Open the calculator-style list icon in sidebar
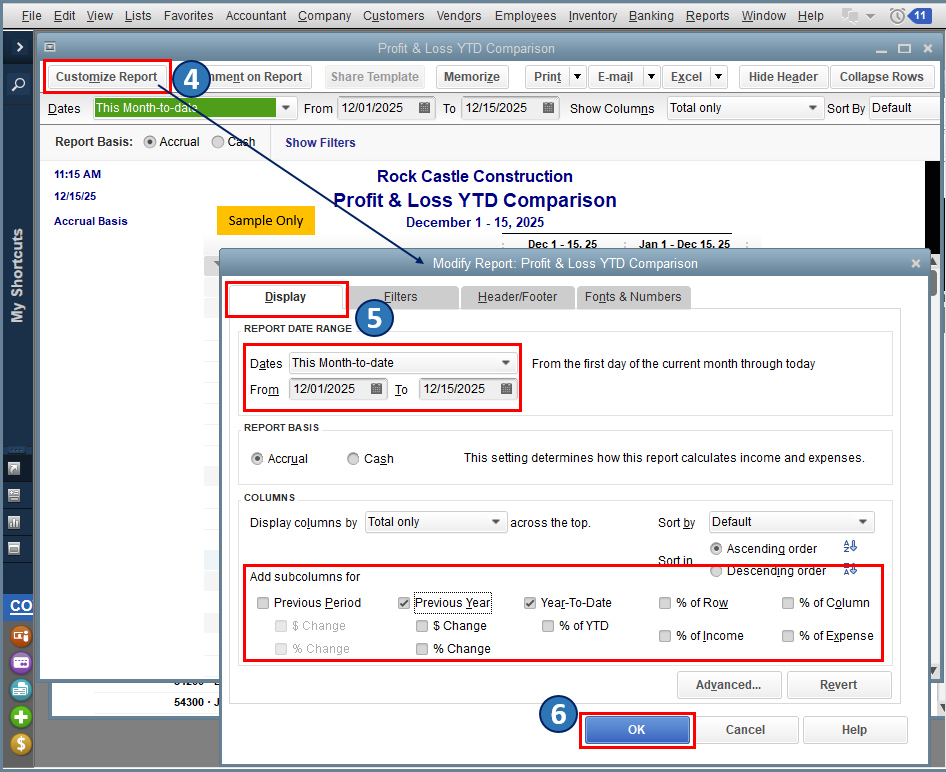 pyautogui.click(x=14, y=495)
